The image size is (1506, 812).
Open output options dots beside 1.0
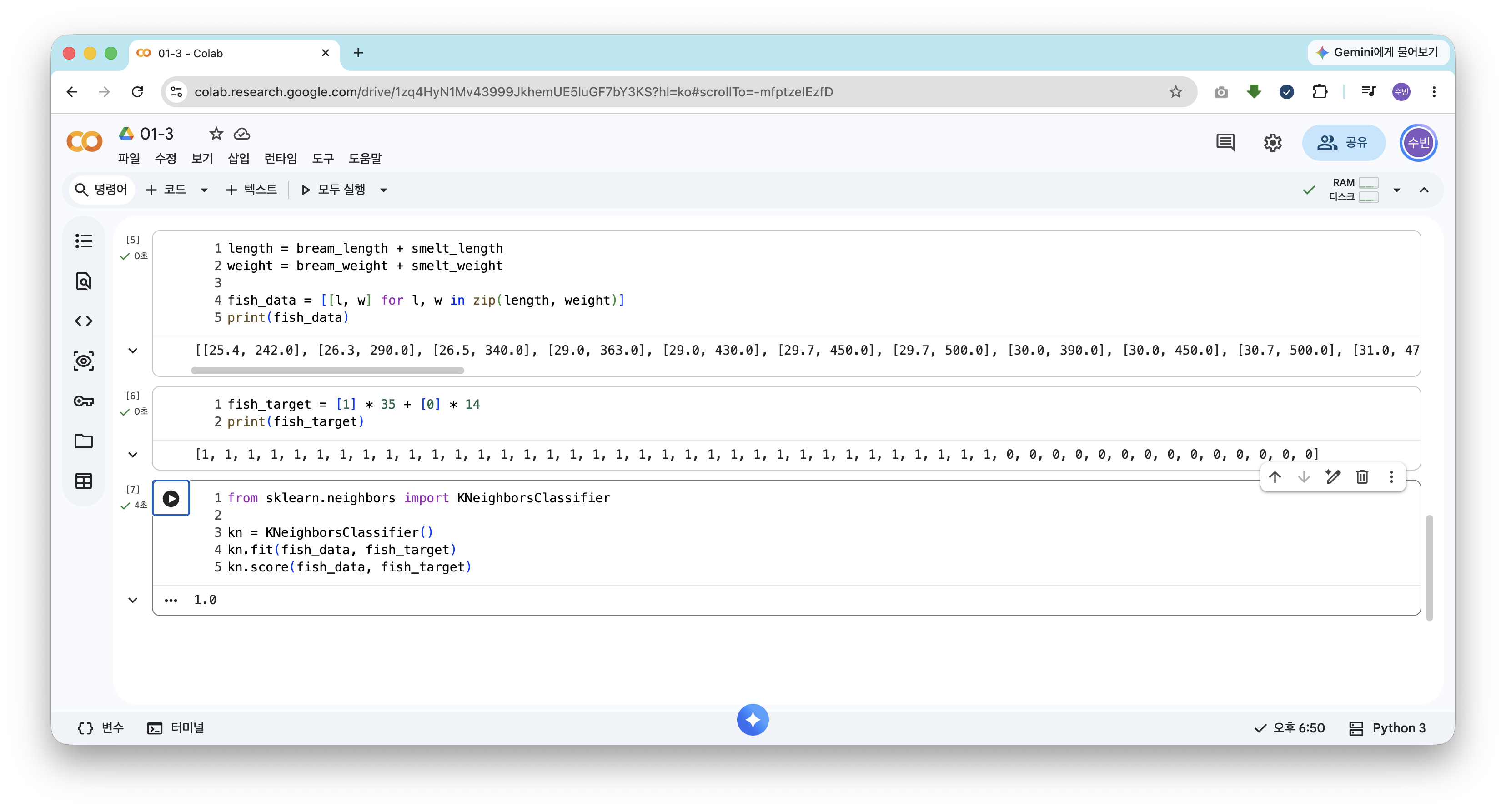(x=171, y=601)
